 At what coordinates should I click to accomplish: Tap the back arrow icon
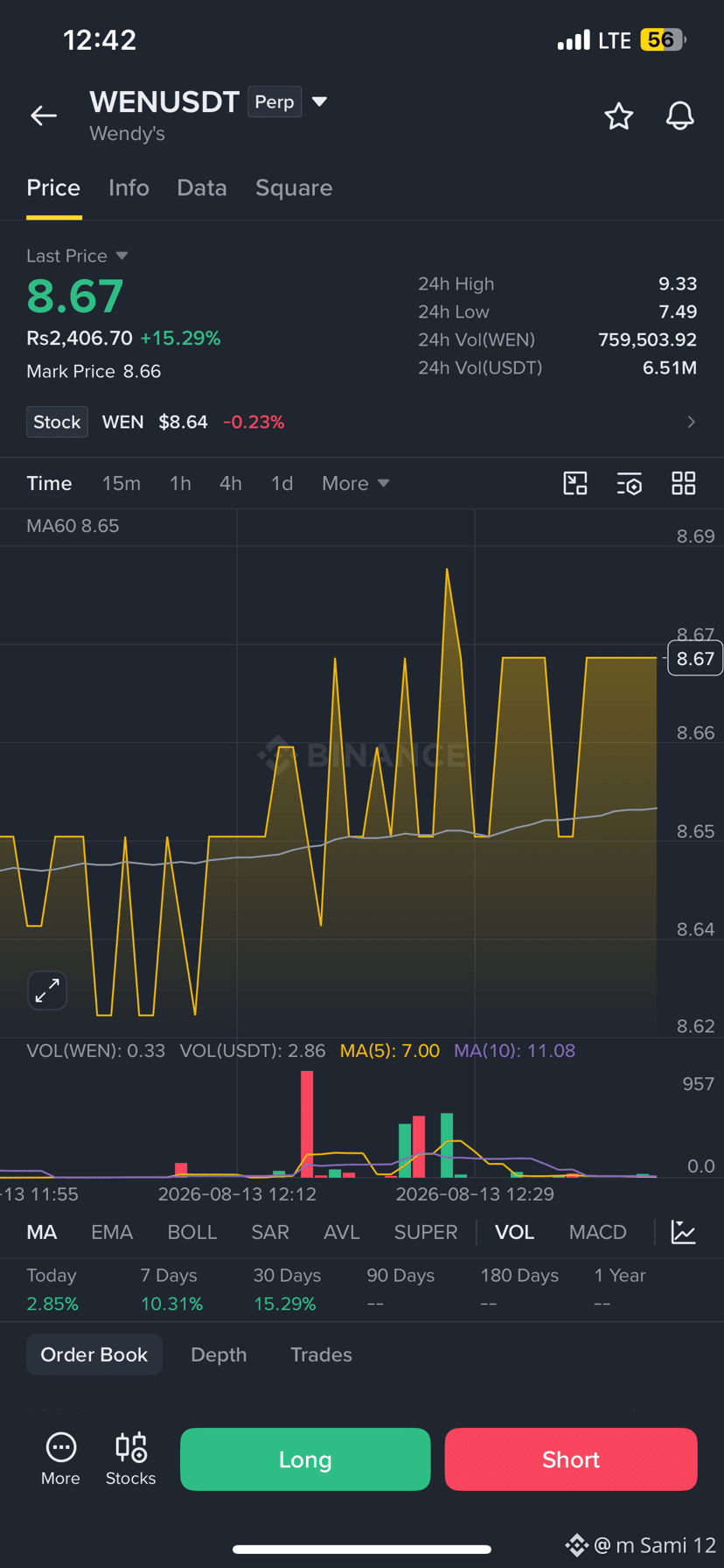(44, 115)
